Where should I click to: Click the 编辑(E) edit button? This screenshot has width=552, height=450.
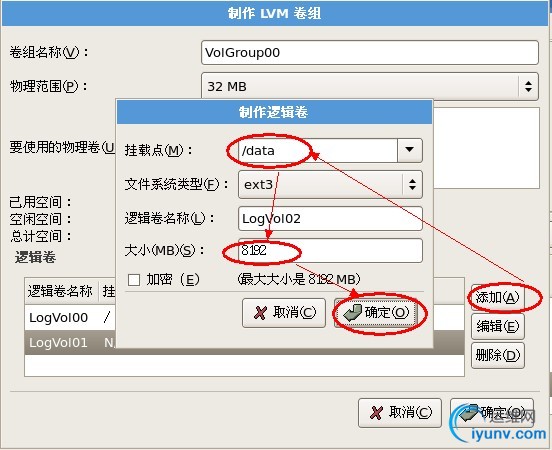point(497,326)
